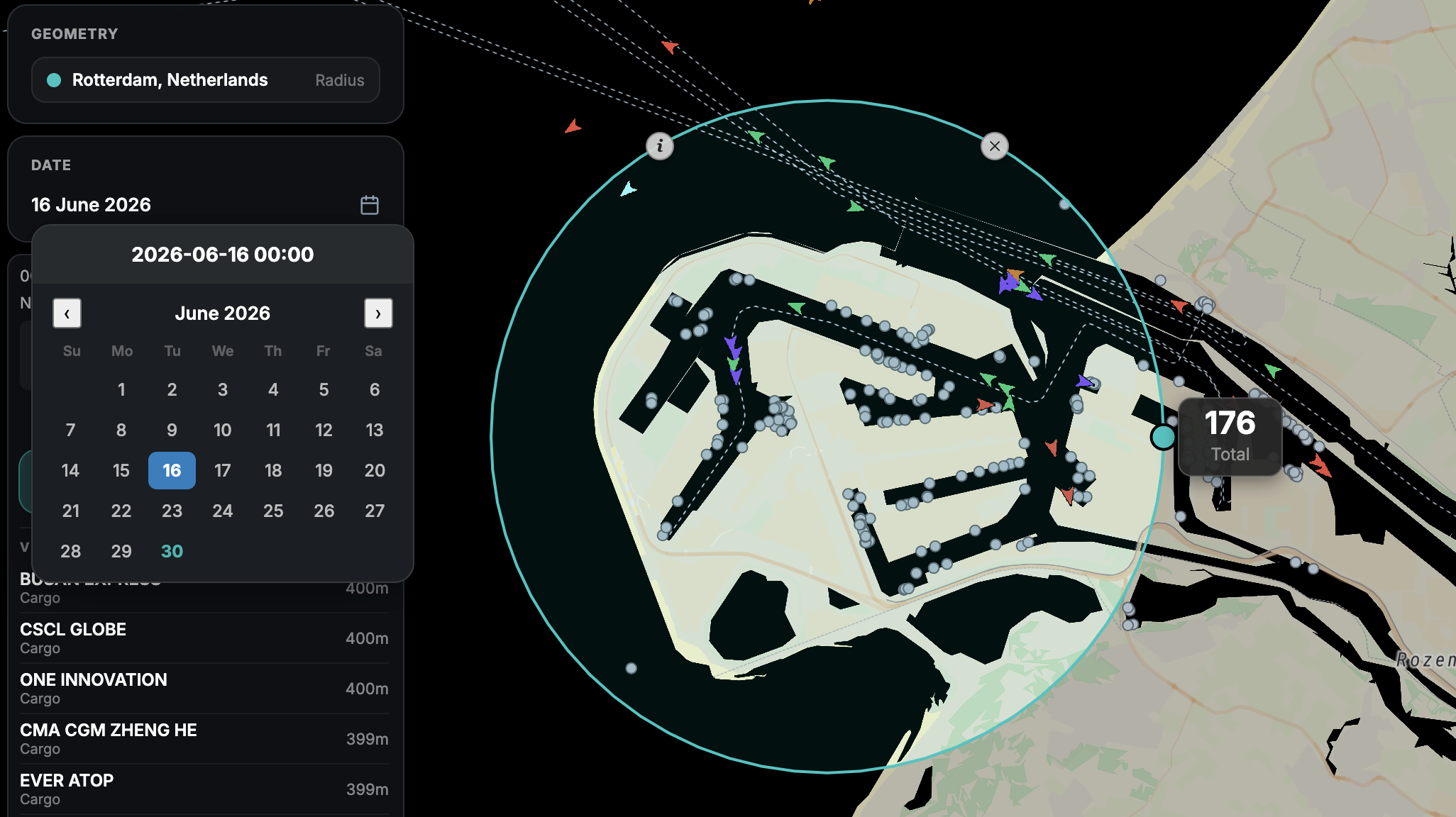
Task: Open the calendar icon in Date field
Action: (369, 205)
